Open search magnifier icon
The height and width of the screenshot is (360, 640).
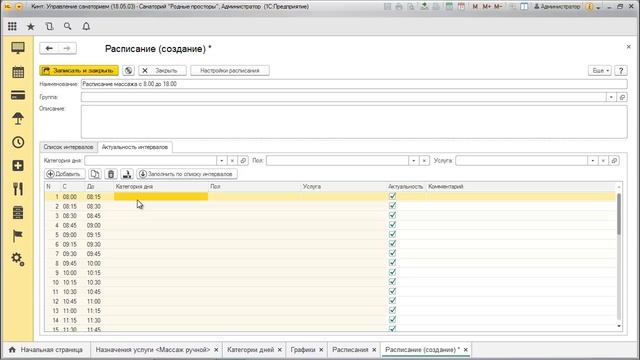click(68, 26)
